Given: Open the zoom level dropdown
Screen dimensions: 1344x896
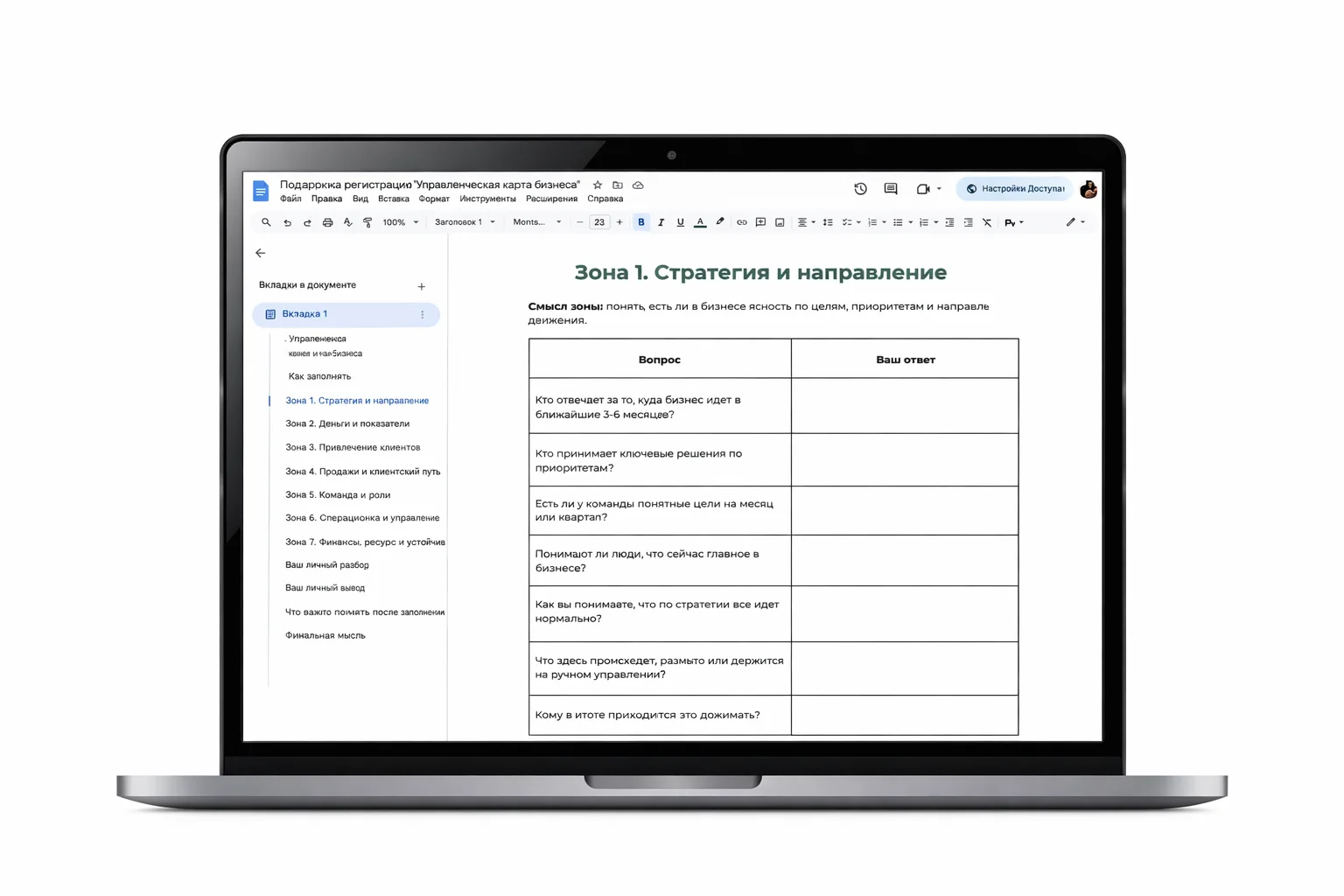Looking at the screenshot, I should (398, 222).
